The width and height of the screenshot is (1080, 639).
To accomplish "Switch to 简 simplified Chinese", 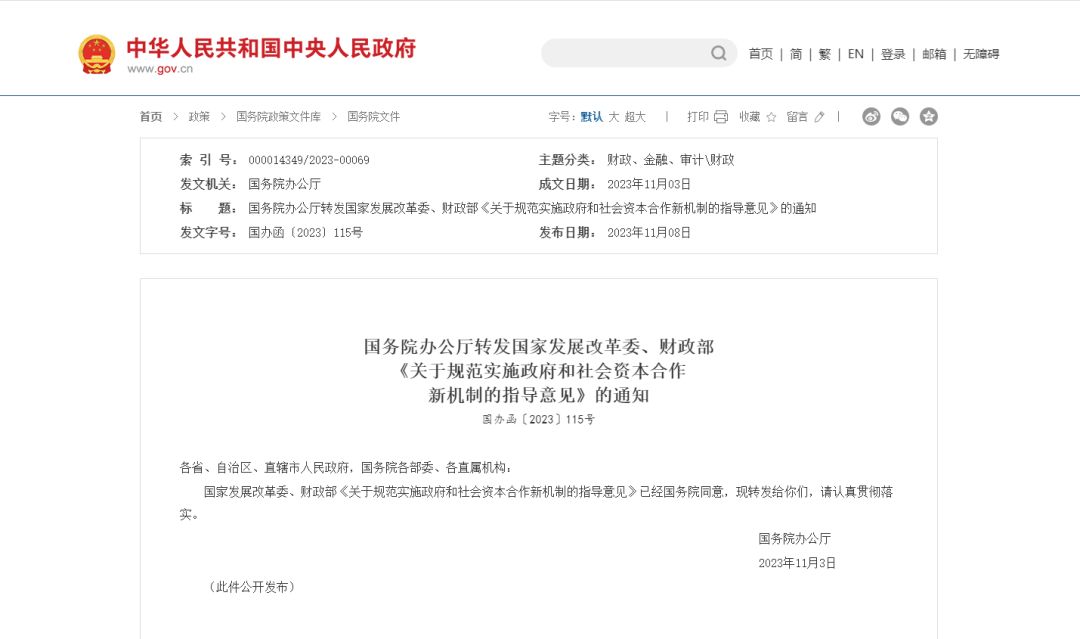I will tap(796, 54).
